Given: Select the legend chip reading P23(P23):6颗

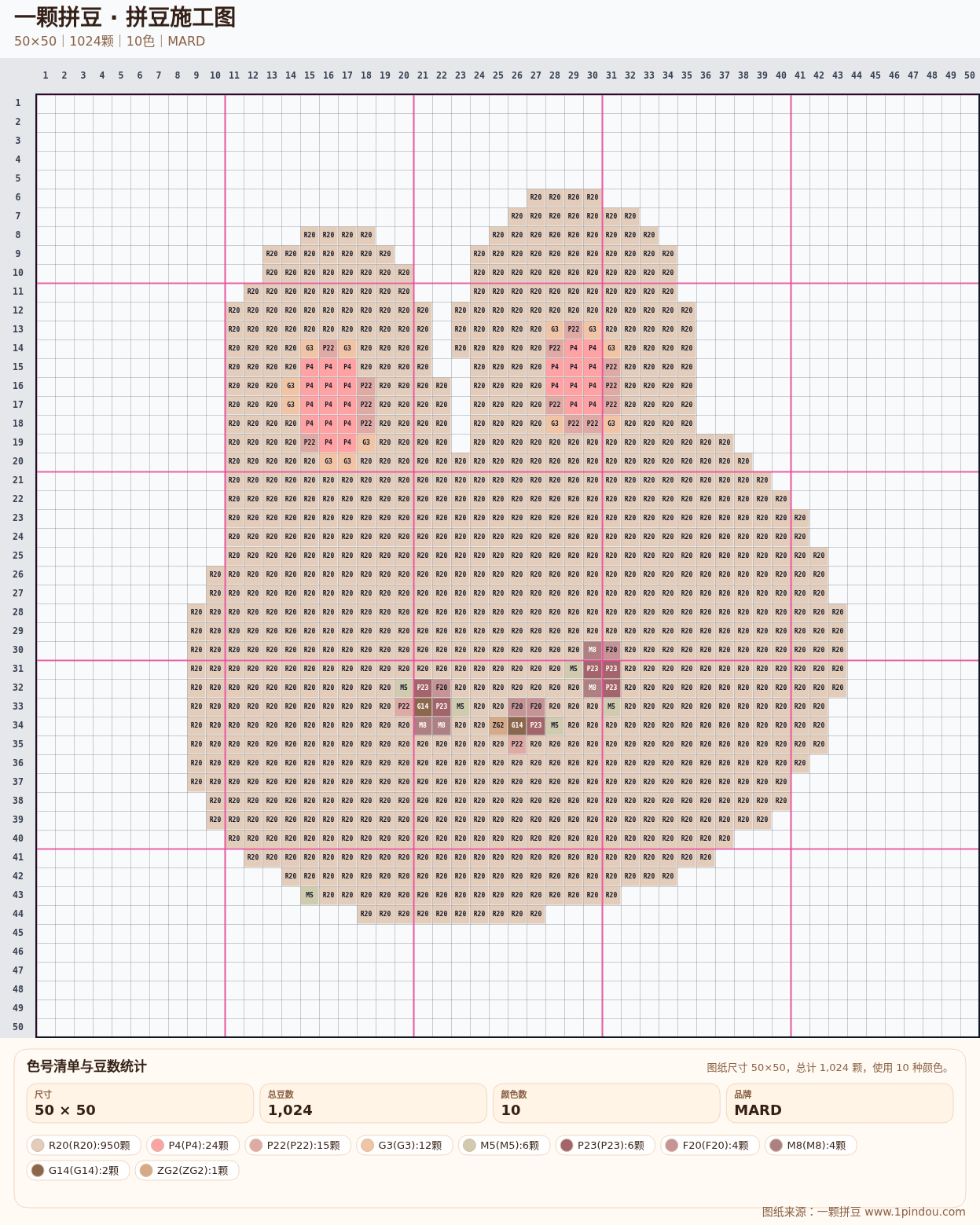Looking at the screenshot, I should coord(605,1146).
